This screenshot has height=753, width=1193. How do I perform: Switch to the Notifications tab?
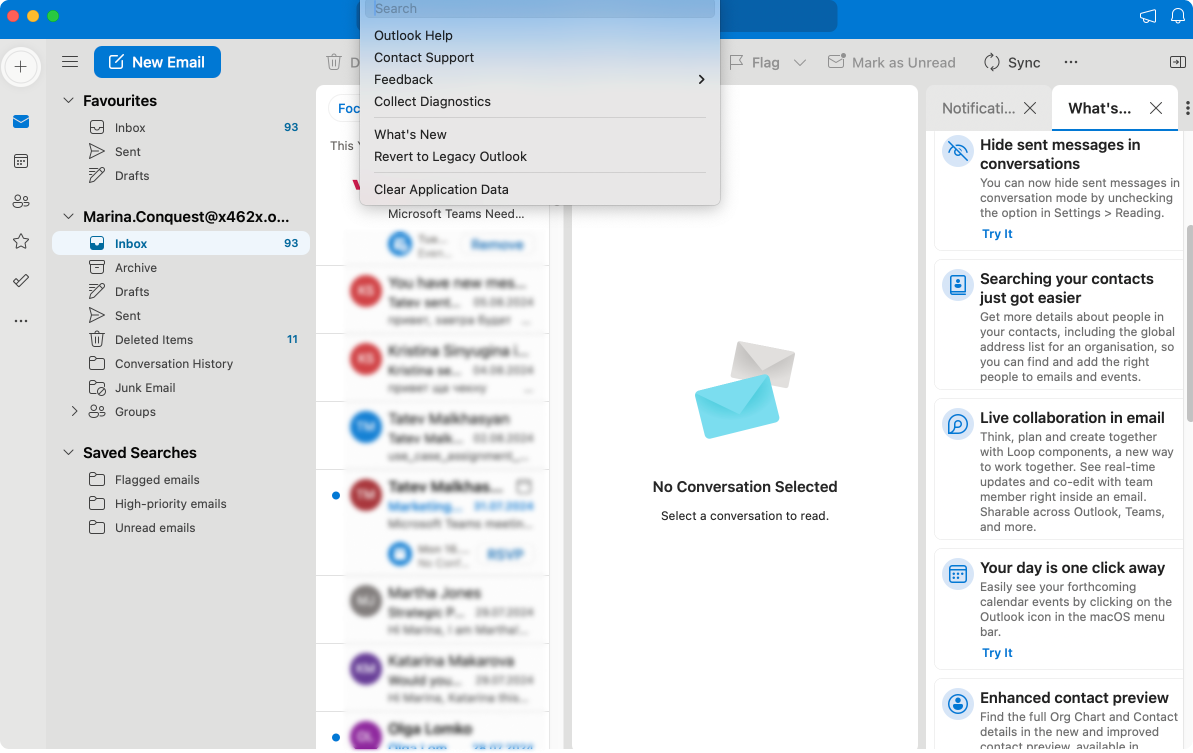(978, 108)
